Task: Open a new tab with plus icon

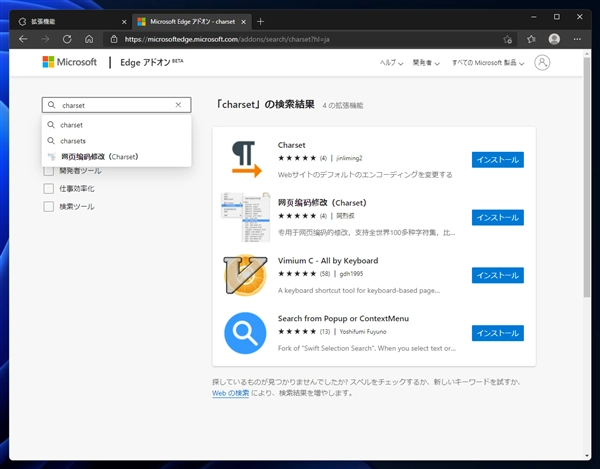Action: tap(261, 22)
